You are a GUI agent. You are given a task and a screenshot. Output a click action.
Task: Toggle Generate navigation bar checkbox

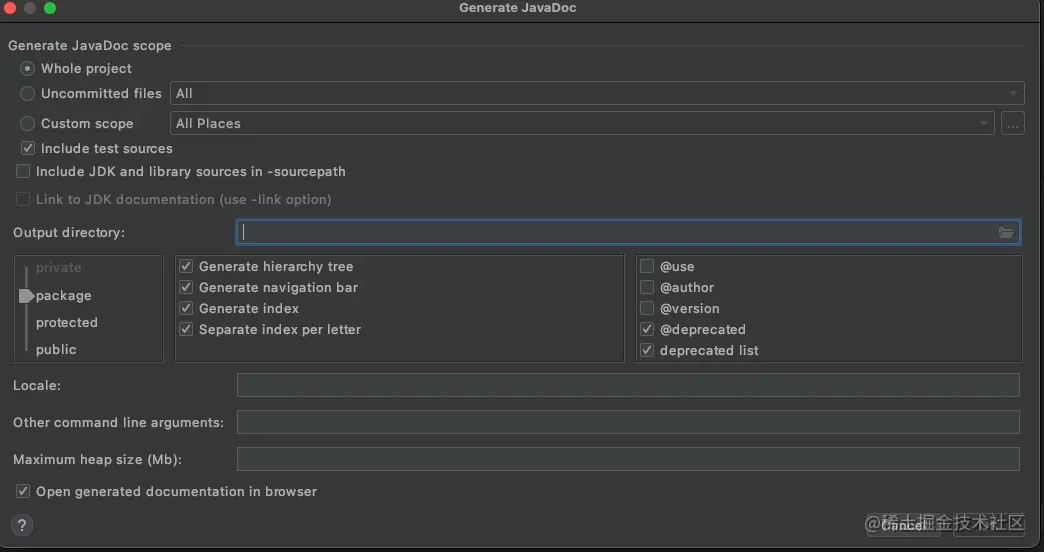pyautogui.click(x=186, y=288)
